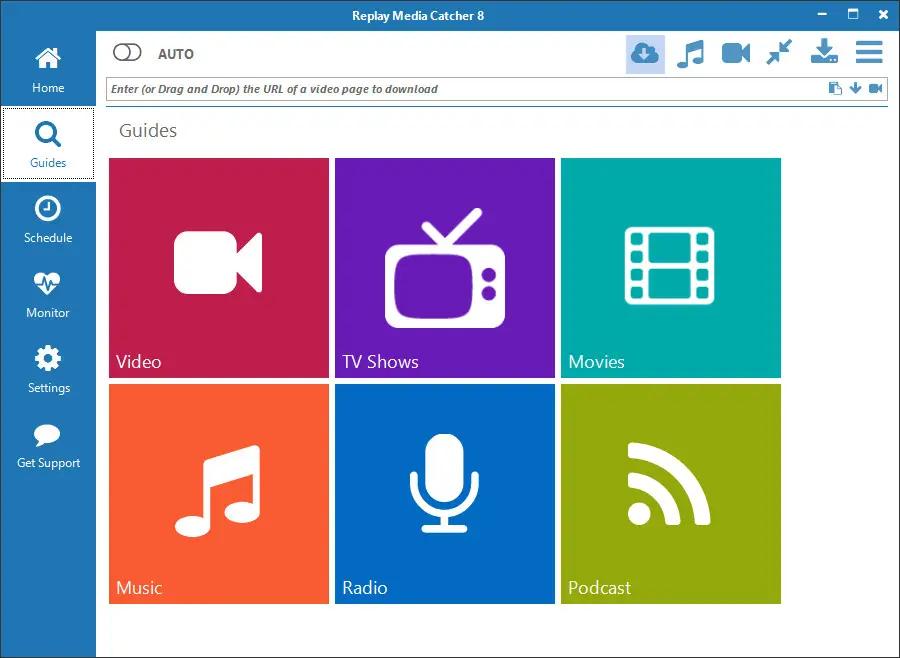Screen dimensions: 900x658
Task: Open the hamburger main menu
Action: [x=869, y=52]
